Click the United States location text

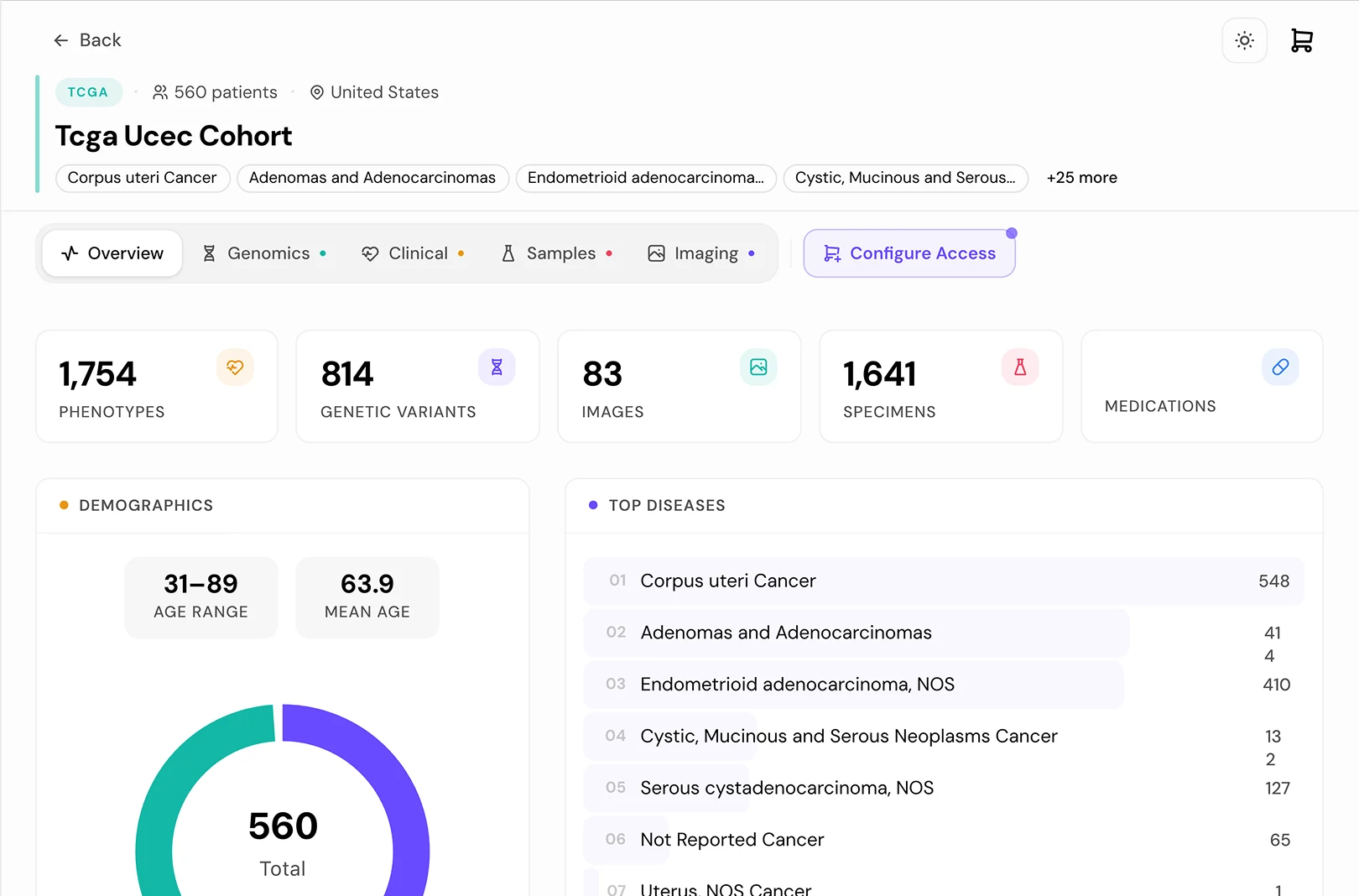(385, 92)
